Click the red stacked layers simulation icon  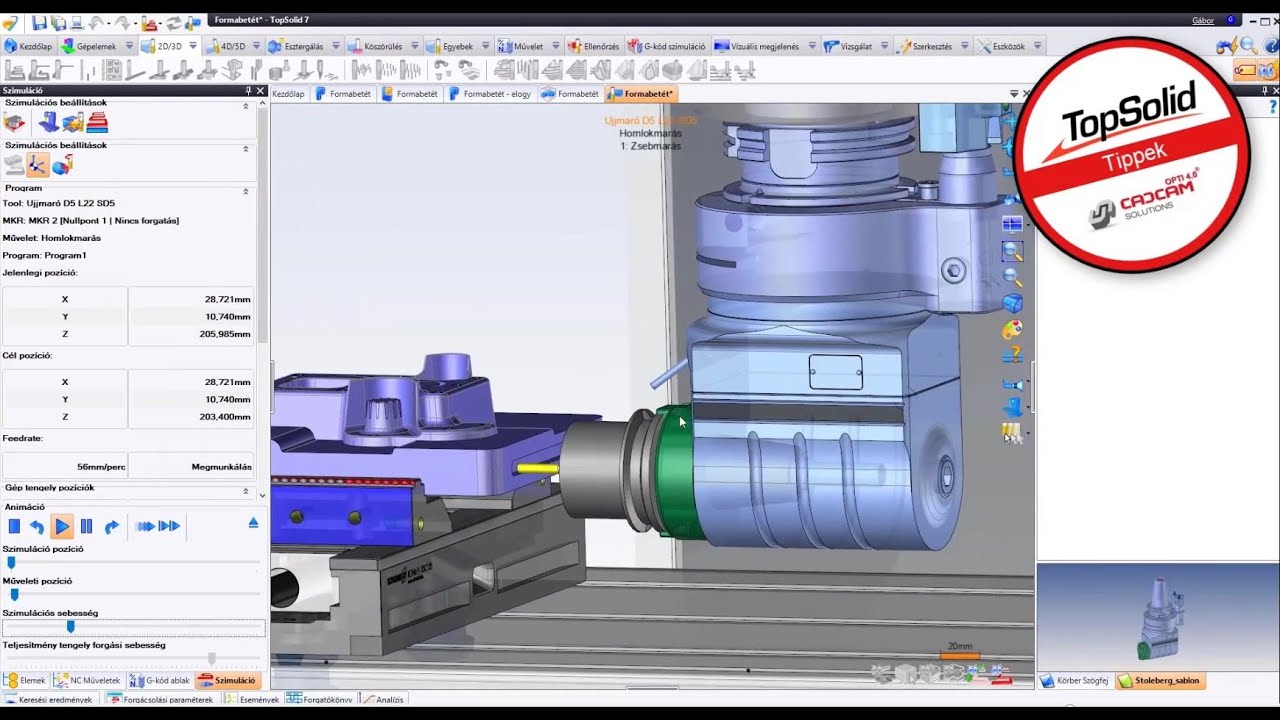pos(97,123)
